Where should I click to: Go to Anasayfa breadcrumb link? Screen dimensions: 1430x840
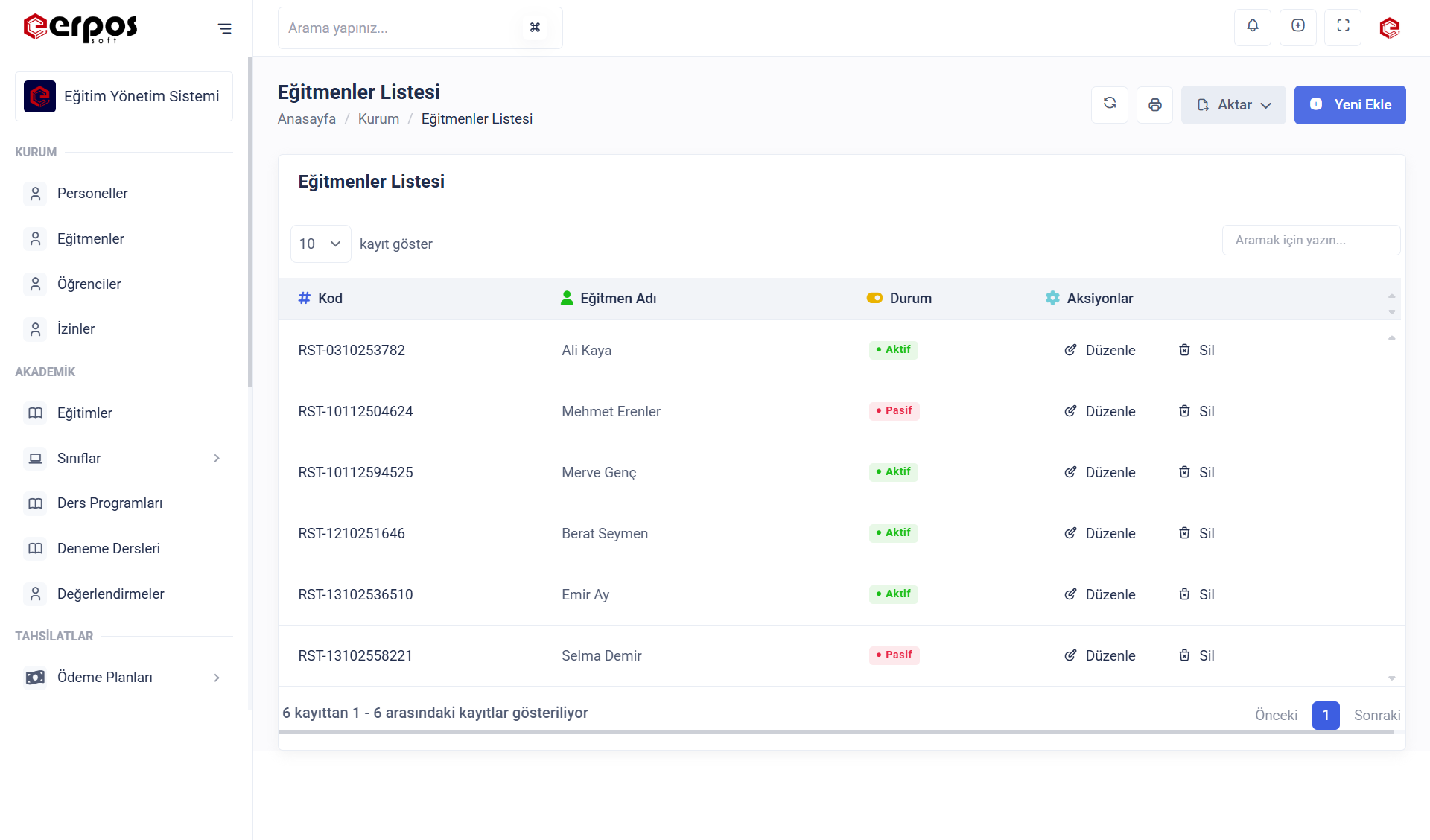[306, 119]
